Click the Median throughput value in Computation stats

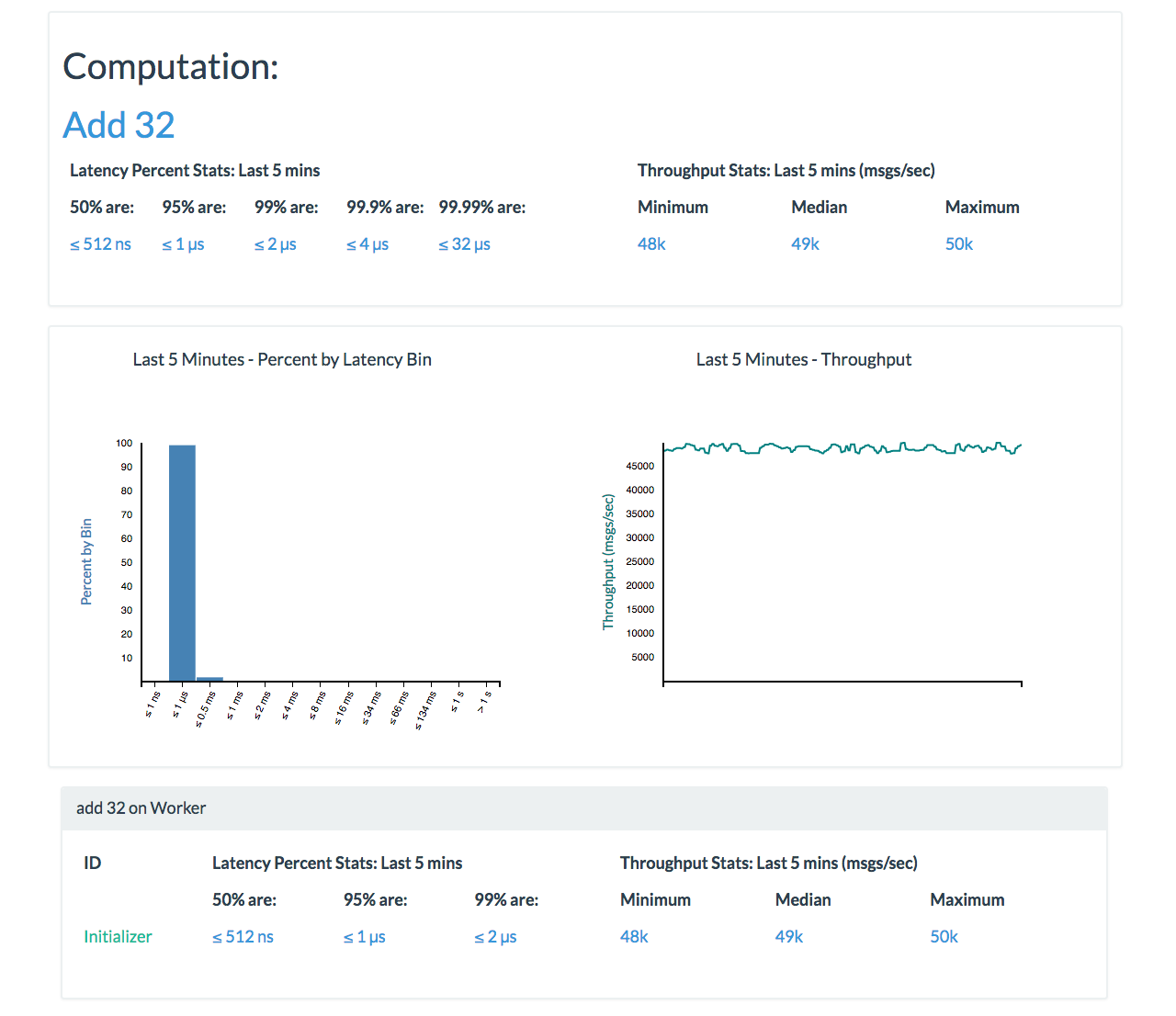click(x=805, y=244)
